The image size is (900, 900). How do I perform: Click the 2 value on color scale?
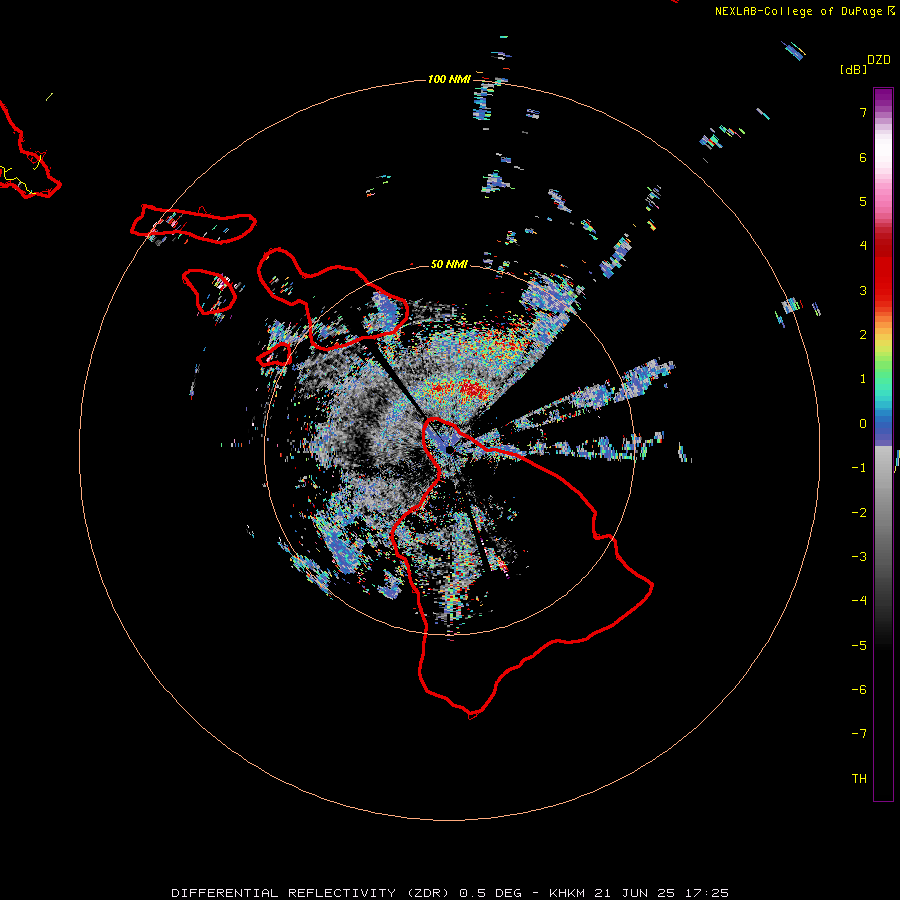[x=863, y=335]
